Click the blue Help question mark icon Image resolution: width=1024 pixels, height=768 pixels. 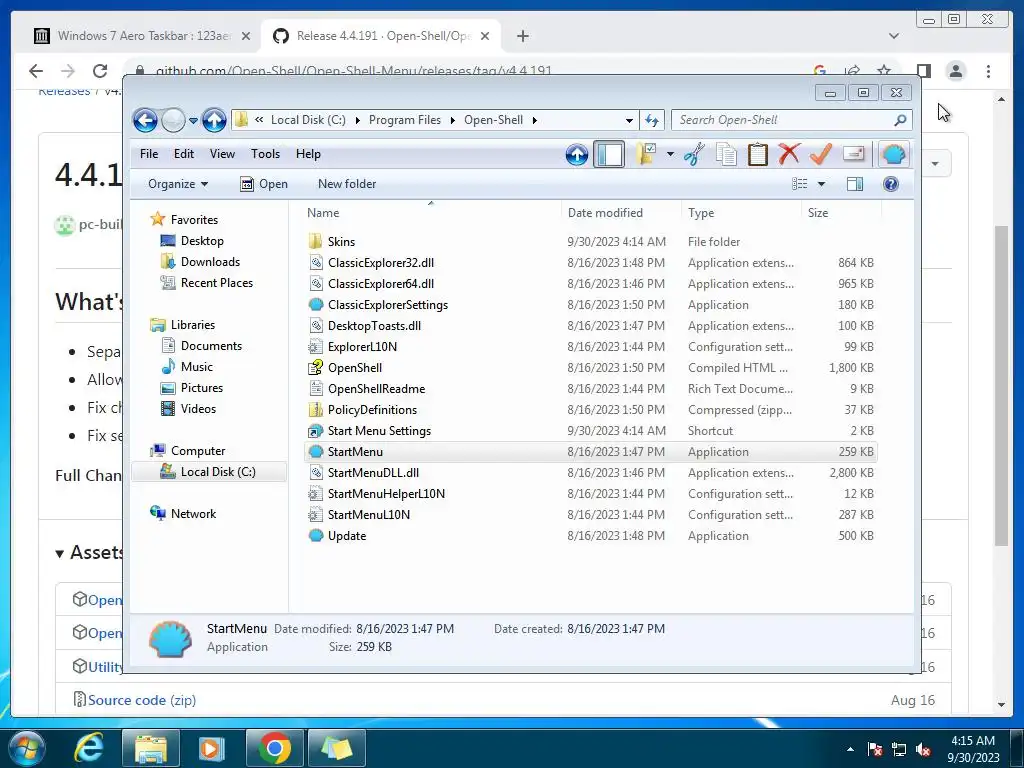click(891, 184)
